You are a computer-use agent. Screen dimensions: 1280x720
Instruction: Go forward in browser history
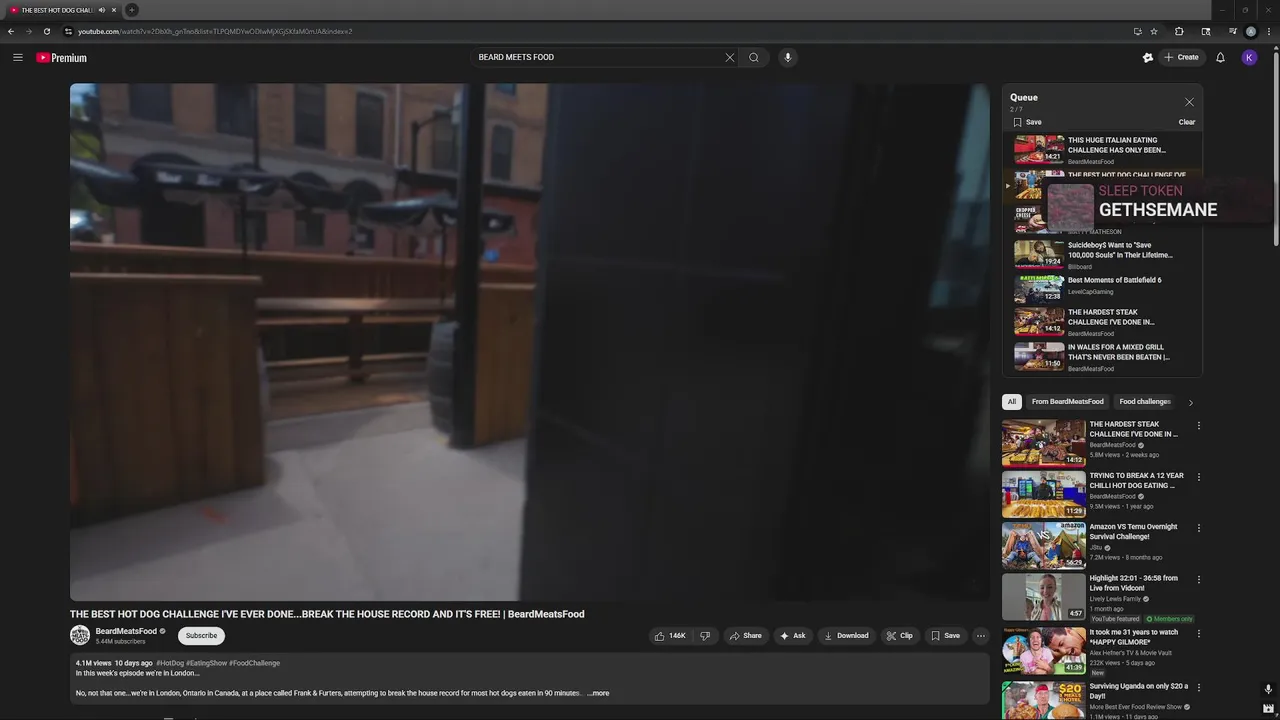[28, 31]
